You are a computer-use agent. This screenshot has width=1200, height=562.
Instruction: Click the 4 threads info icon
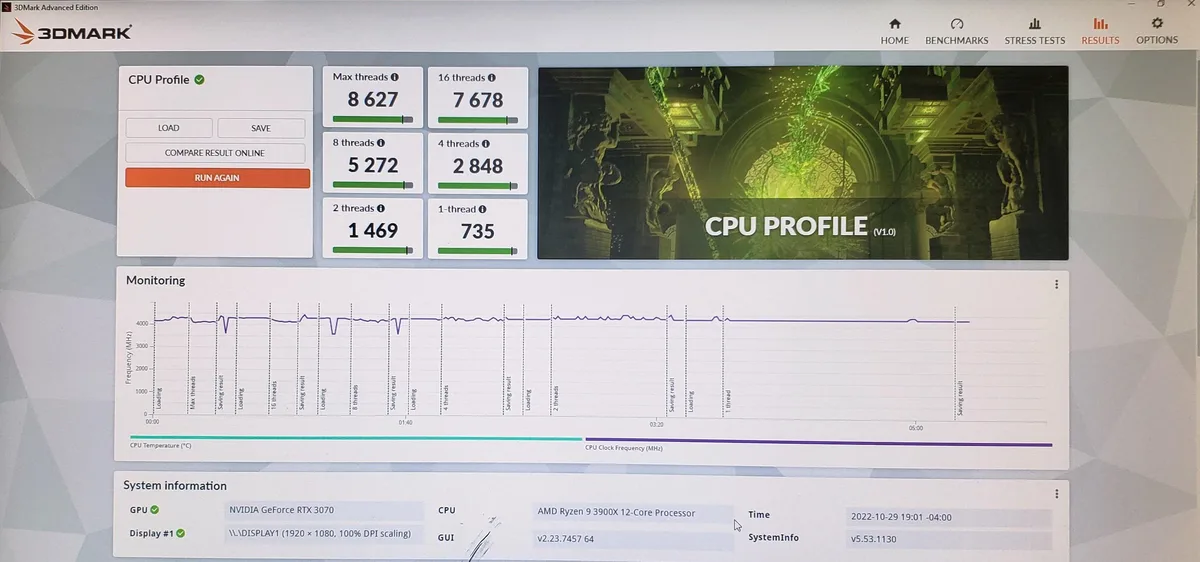click(487, 143)
